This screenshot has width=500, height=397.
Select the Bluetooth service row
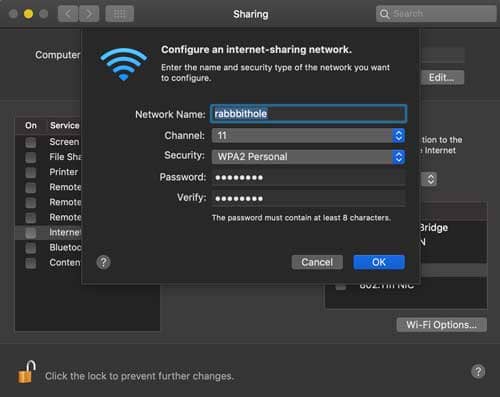click(48, 247)
